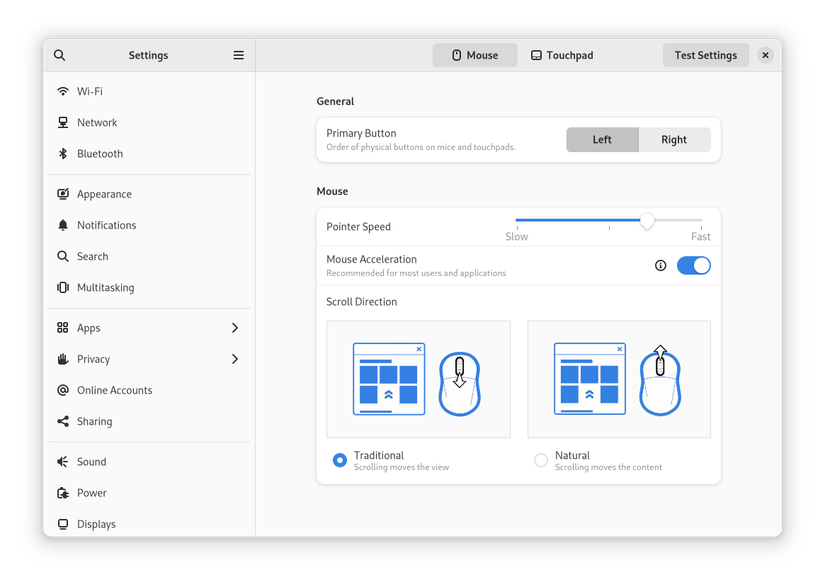Viewport: 825px width, 584px height.
Task: Expand the Apps submenu chevron
Action: [x=235, y=328]
